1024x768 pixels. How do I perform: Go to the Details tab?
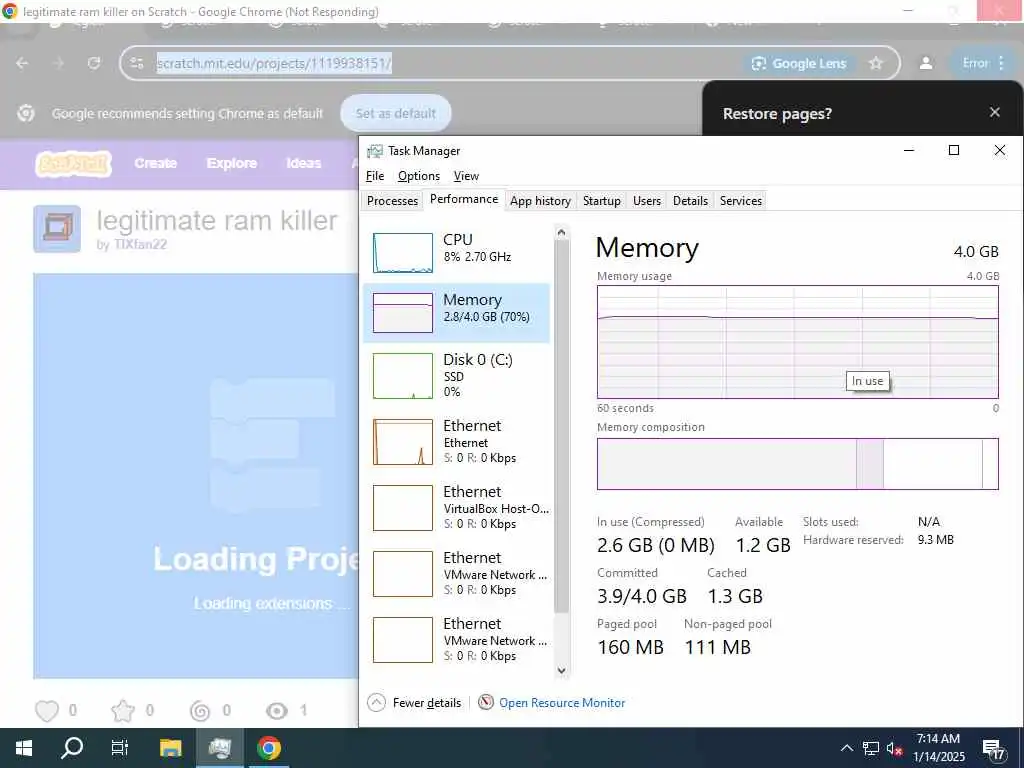[690, 200]
